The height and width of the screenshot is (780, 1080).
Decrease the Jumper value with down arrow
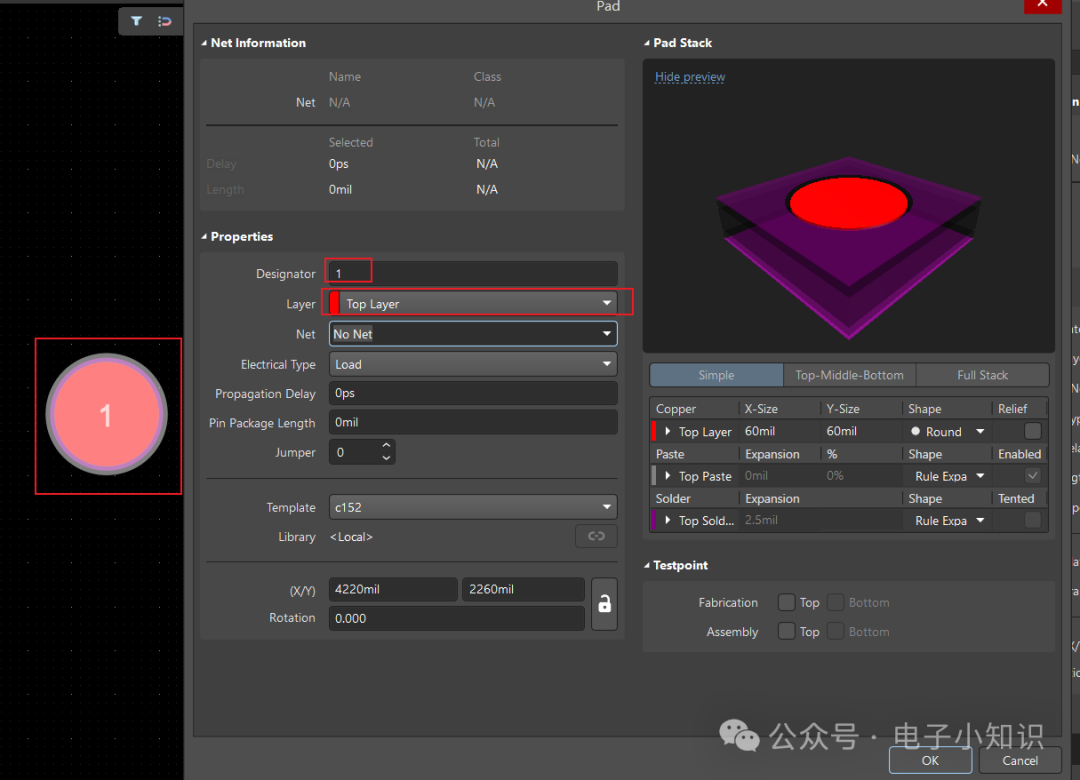[386, 458]
